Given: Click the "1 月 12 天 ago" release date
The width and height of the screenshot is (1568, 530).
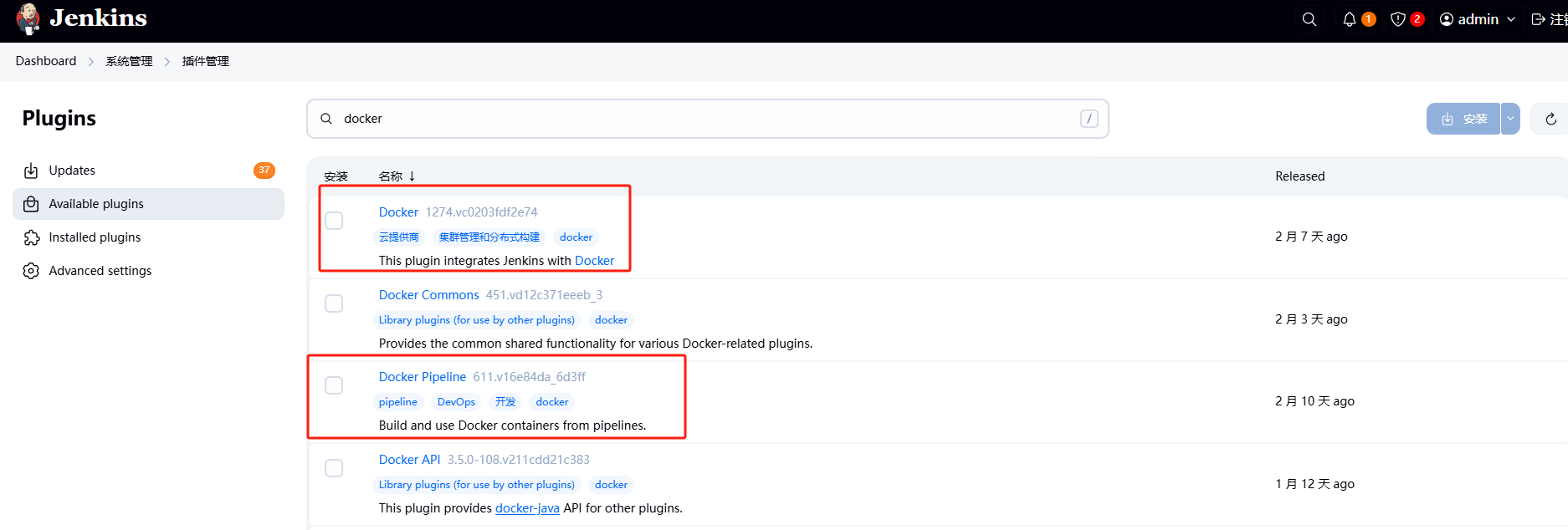Looking at the screenshot, I should [x=1314, y=484].
